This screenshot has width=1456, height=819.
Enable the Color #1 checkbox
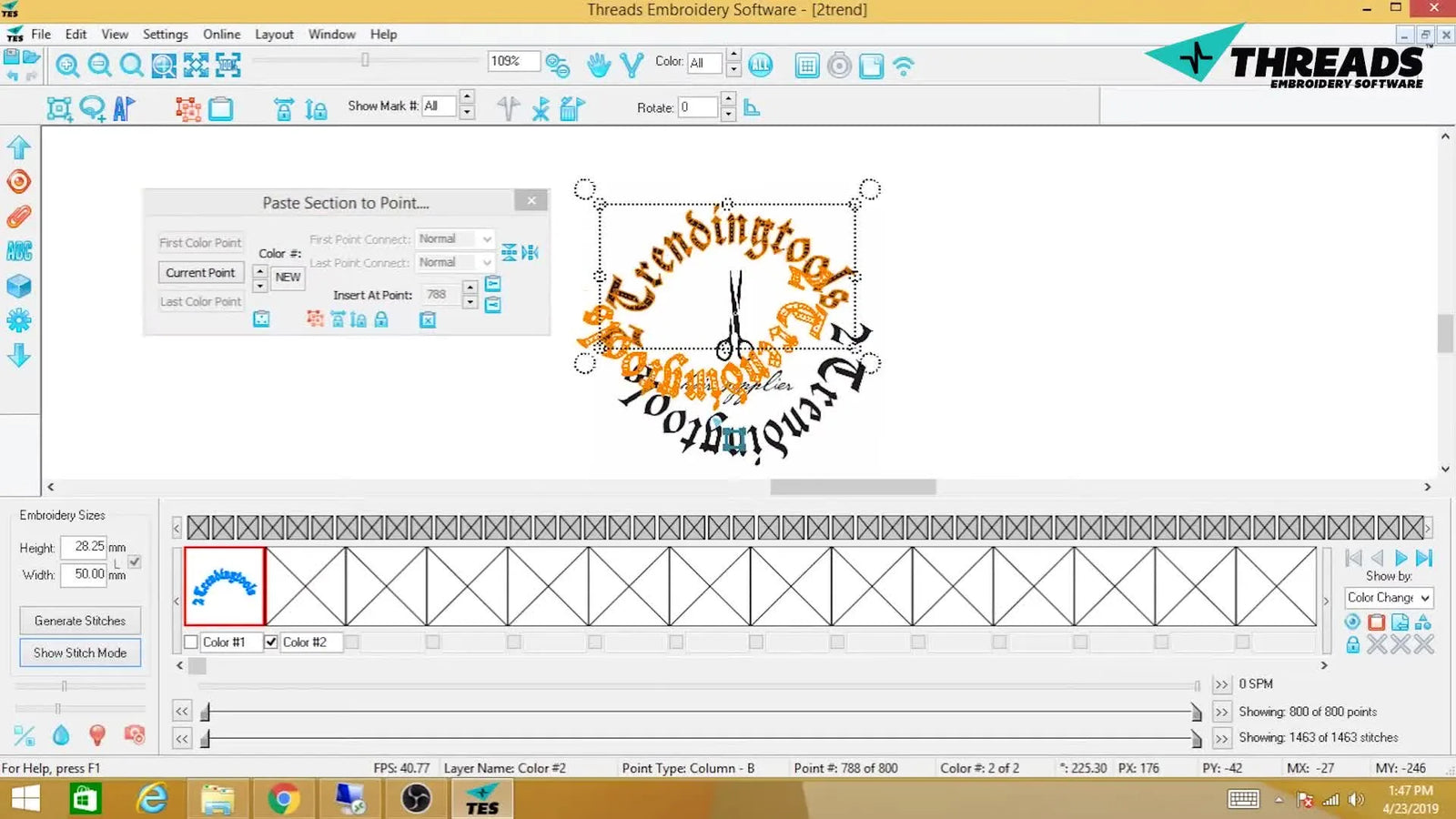190,642
